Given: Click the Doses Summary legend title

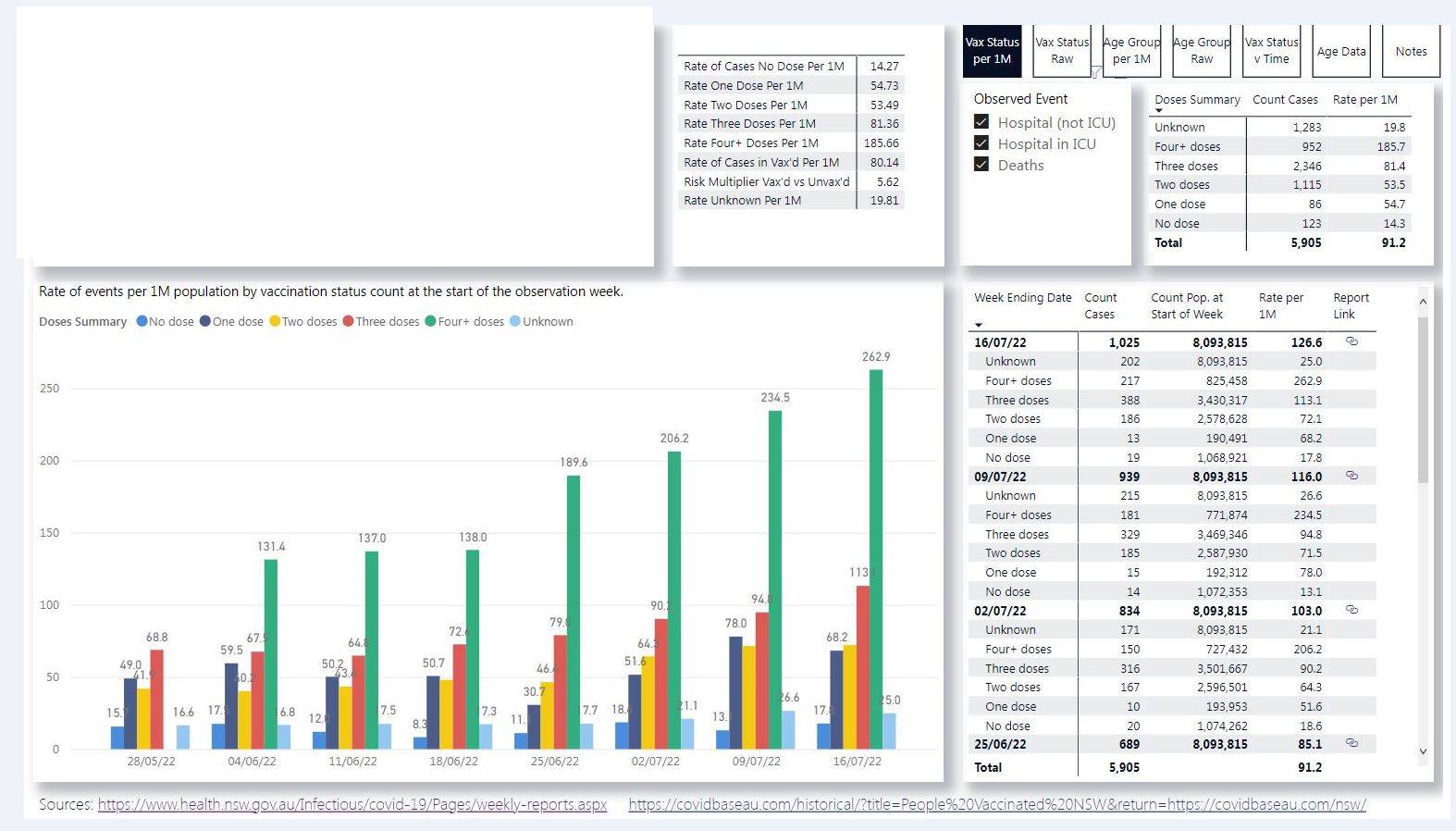Looking at the screenshot, I should pyautogui.click(x=82, y=321).
